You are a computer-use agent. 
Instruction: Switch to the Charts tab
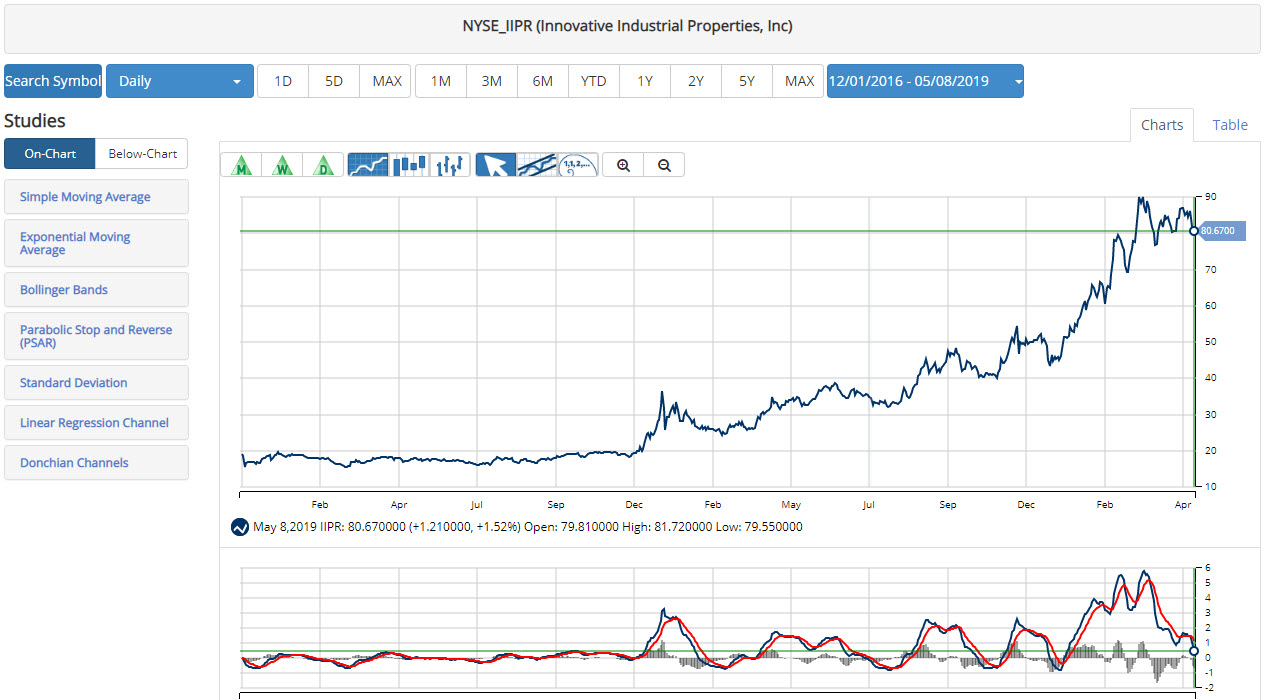[x=1162, y=125]
